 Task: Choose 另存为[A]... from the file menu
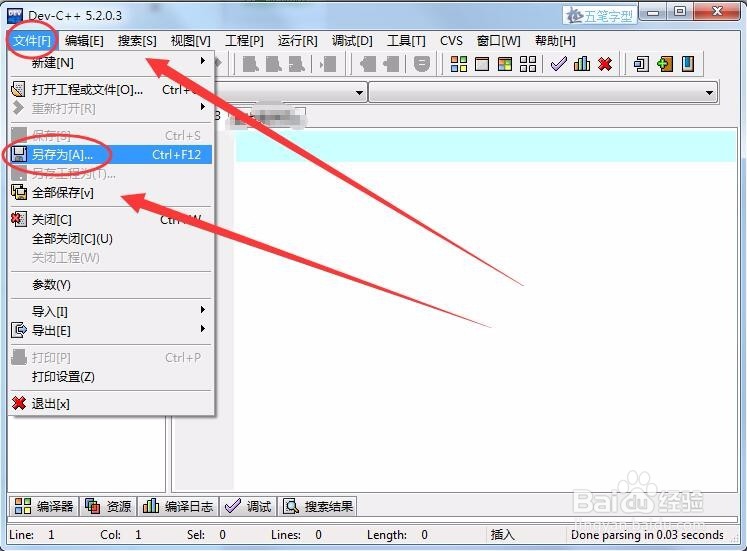click(x=111, y=154)
